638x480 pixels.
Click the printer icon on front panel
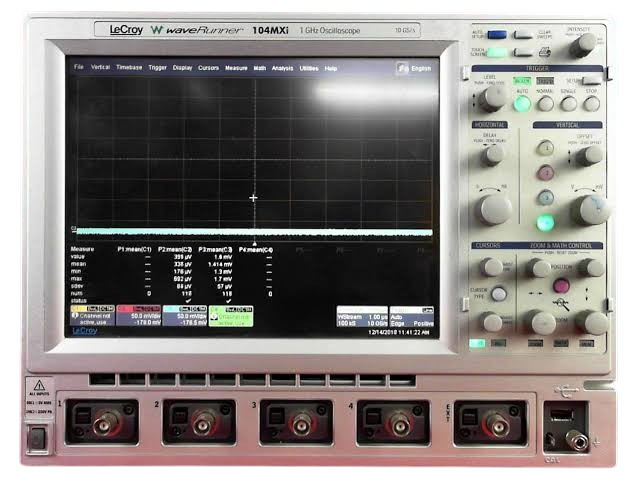[x=545, y=52]
